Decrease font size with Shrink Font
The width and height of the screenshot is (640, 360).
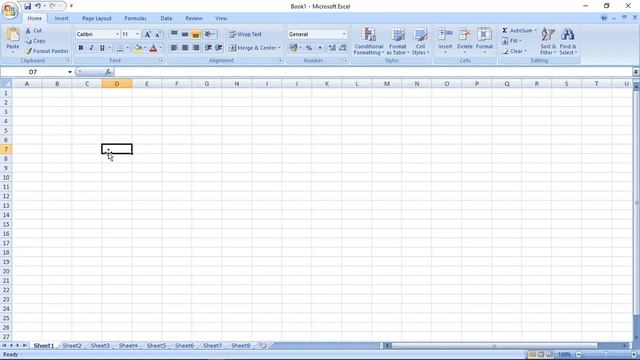pyautogui.click(x=158, y=35)
